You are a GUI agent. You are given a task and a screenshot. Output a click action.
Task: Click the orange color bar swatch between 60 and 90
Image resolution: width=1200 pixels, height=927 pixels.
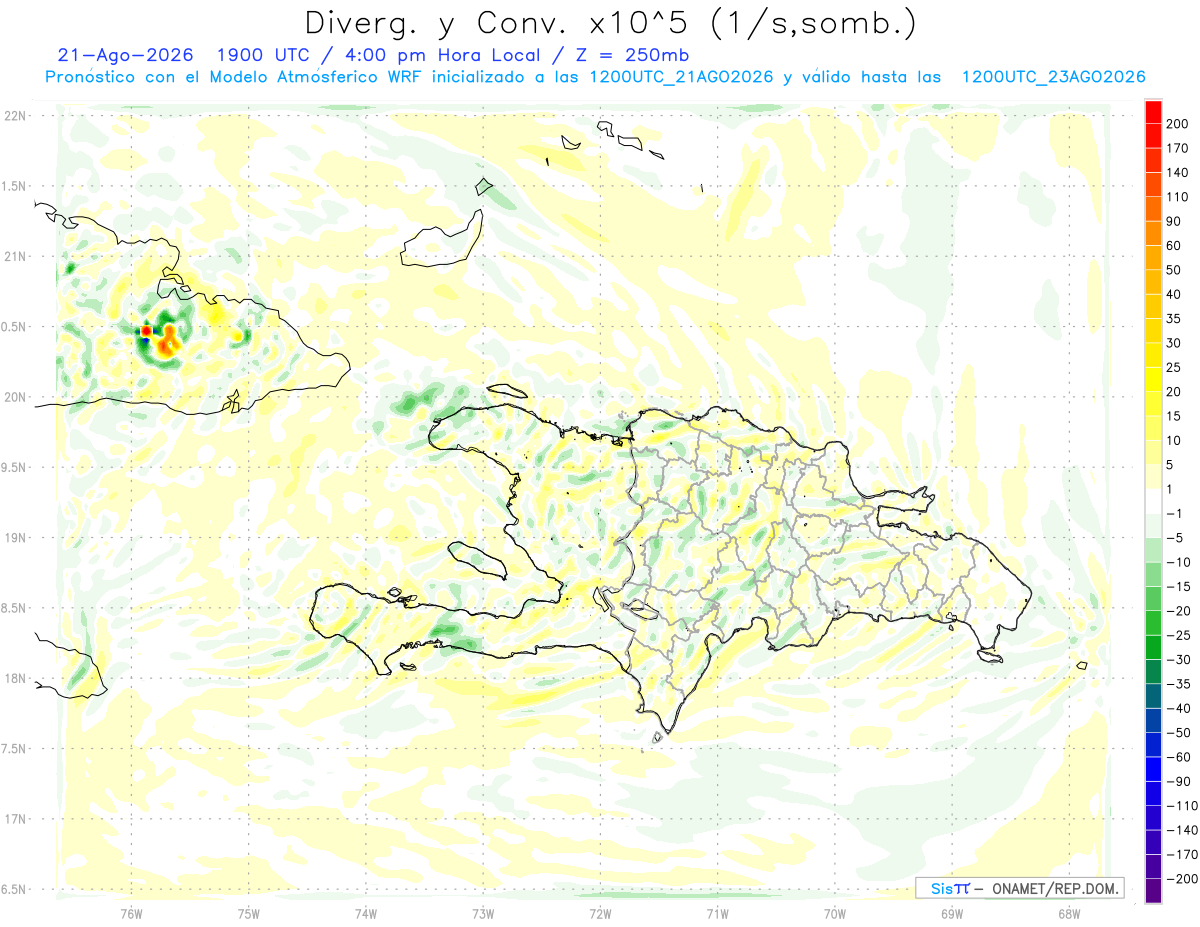(1154, 234)
